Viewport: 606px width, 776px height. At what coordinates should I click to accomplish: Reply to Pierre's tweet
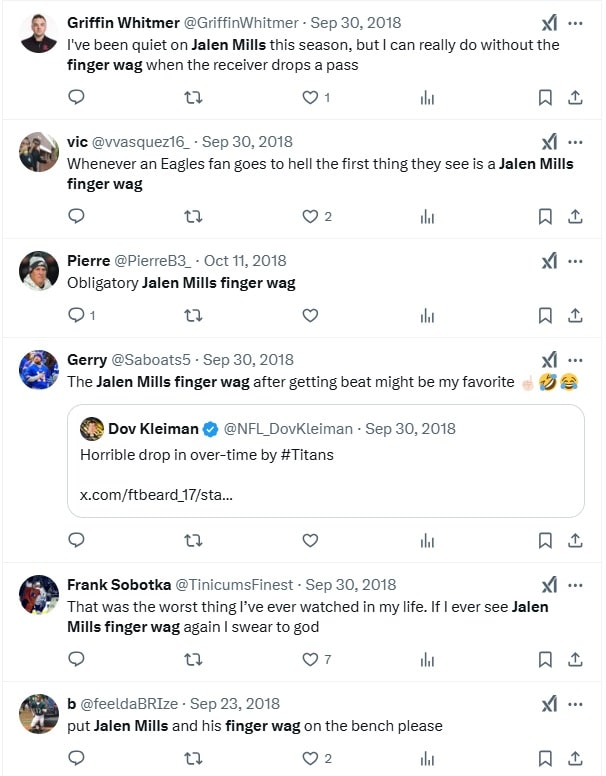[x=76, y=315]
